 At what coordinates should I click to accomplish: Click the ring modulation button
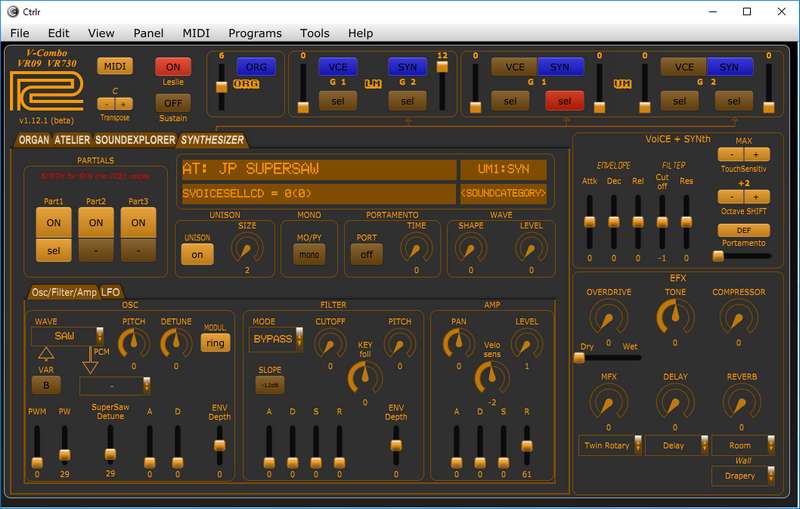(x=215, y=343)
